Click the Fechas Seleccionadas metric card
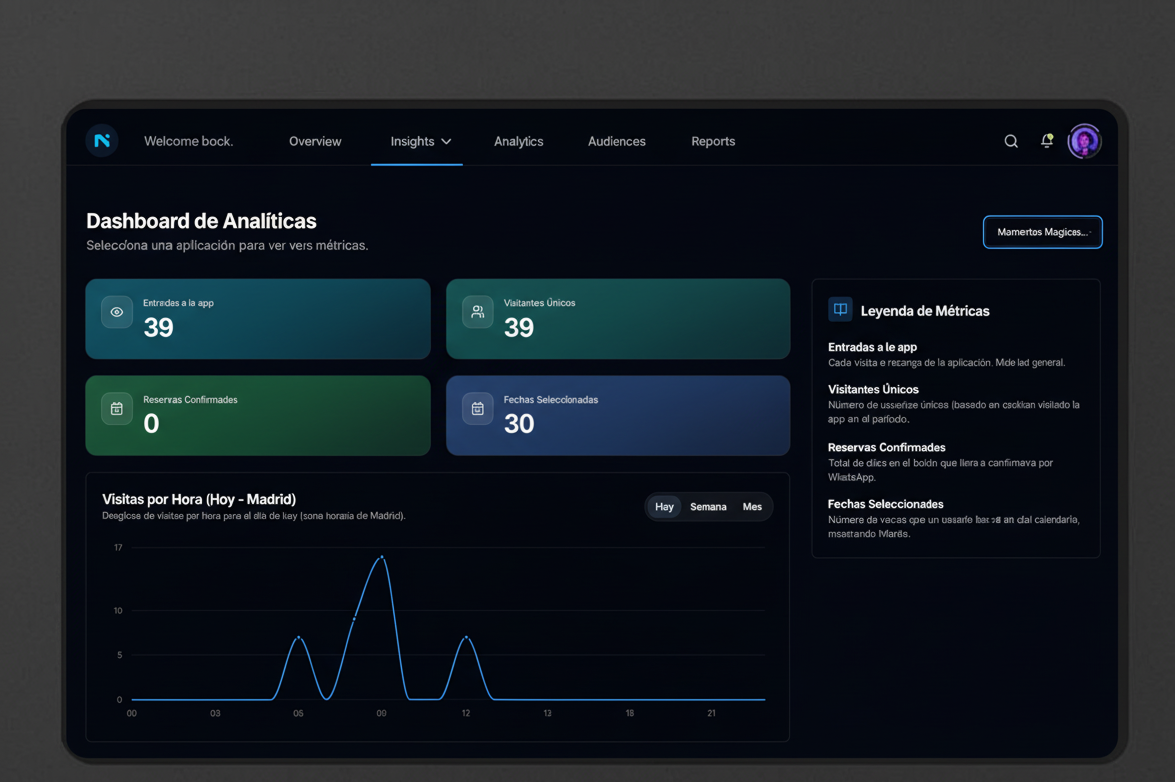 click(x=617, y=415)
